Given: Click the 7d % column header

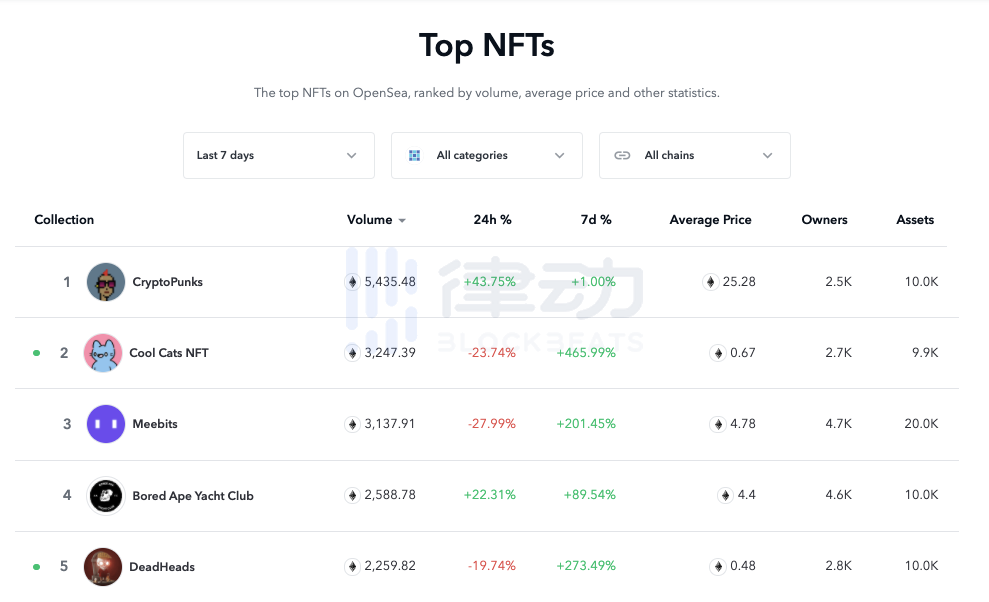Looking at the screenshot, I should pos(596,220).
